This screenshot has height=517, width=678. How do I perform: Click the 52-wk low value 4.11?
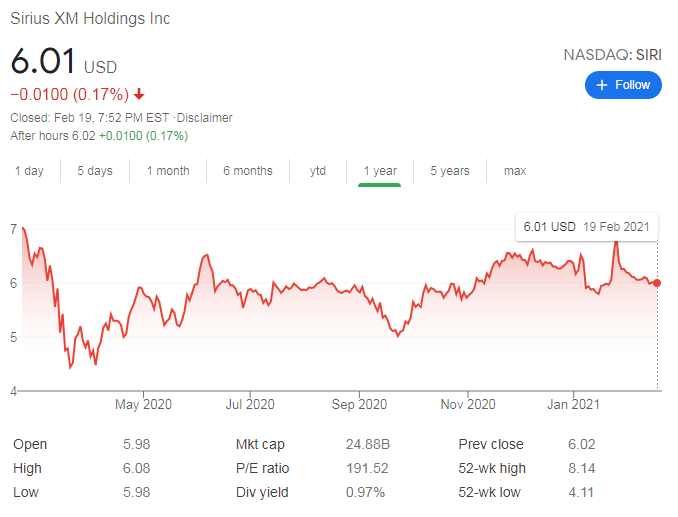click(x=581, y=492)
